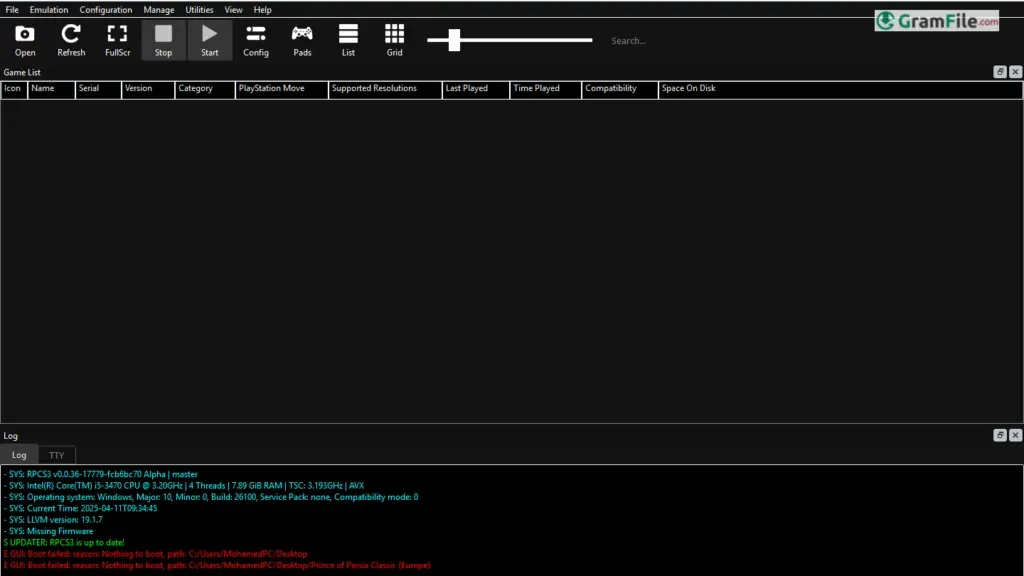The image size is (1024, 576).
Task: Sort by Last Played column header
Action: pos(475,89)
